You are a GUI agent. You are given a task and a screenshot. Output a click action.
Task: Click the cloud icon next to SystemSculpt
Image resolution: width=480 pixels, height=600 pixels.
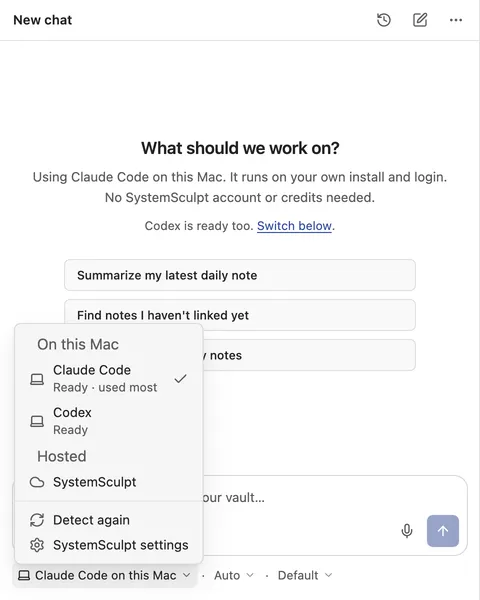(37, 482)
